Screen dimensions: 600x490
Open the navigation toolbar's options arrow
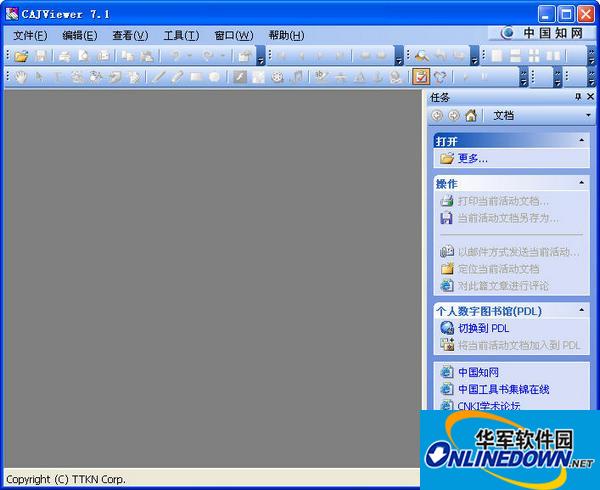(x=399, y=56)
